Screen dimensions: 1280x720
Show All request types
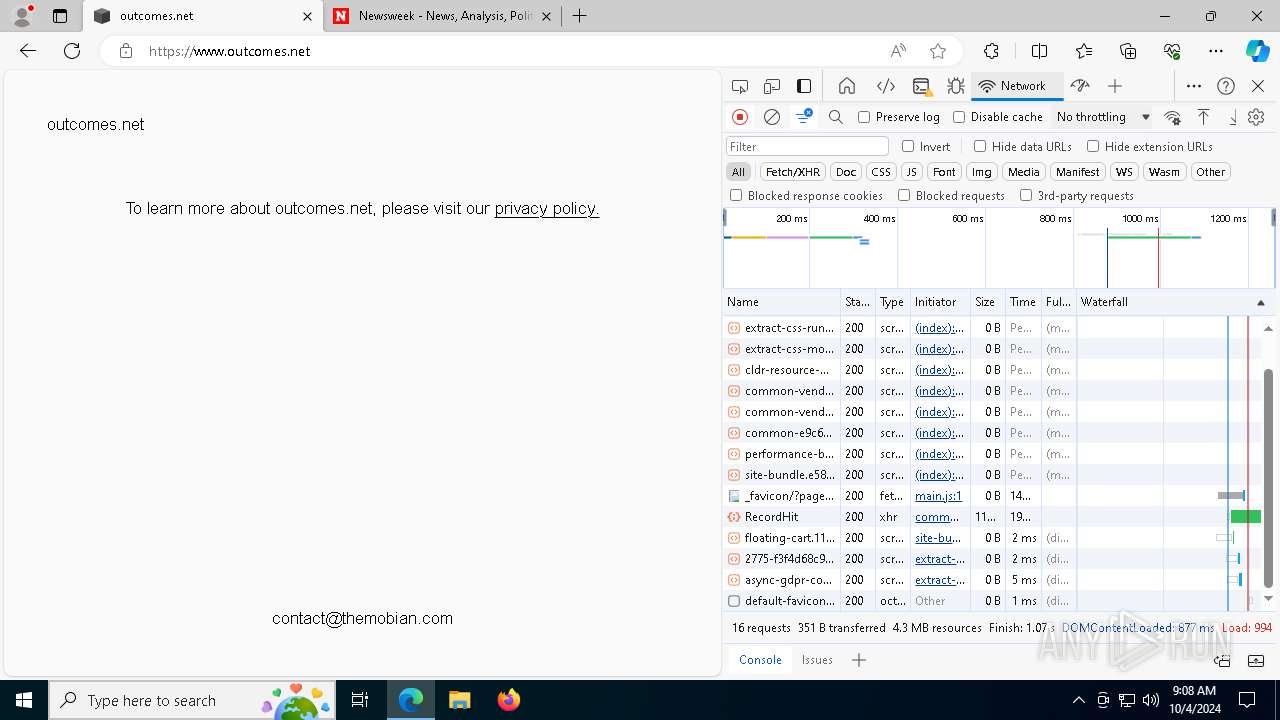(x=738, y=172)
